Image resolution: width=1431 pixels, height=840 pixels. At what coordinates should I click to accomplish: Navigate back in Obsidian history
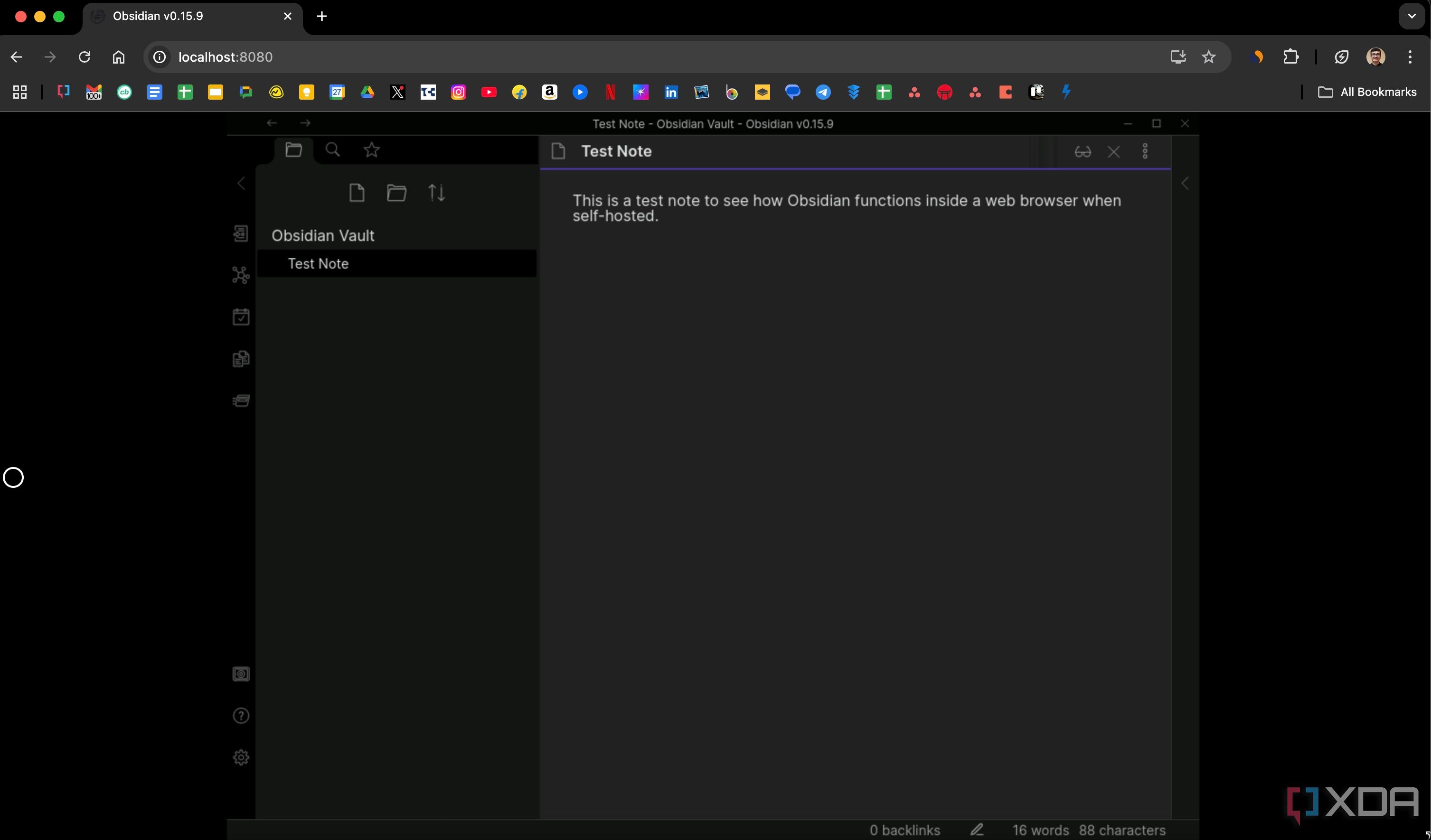pos(272,123)
